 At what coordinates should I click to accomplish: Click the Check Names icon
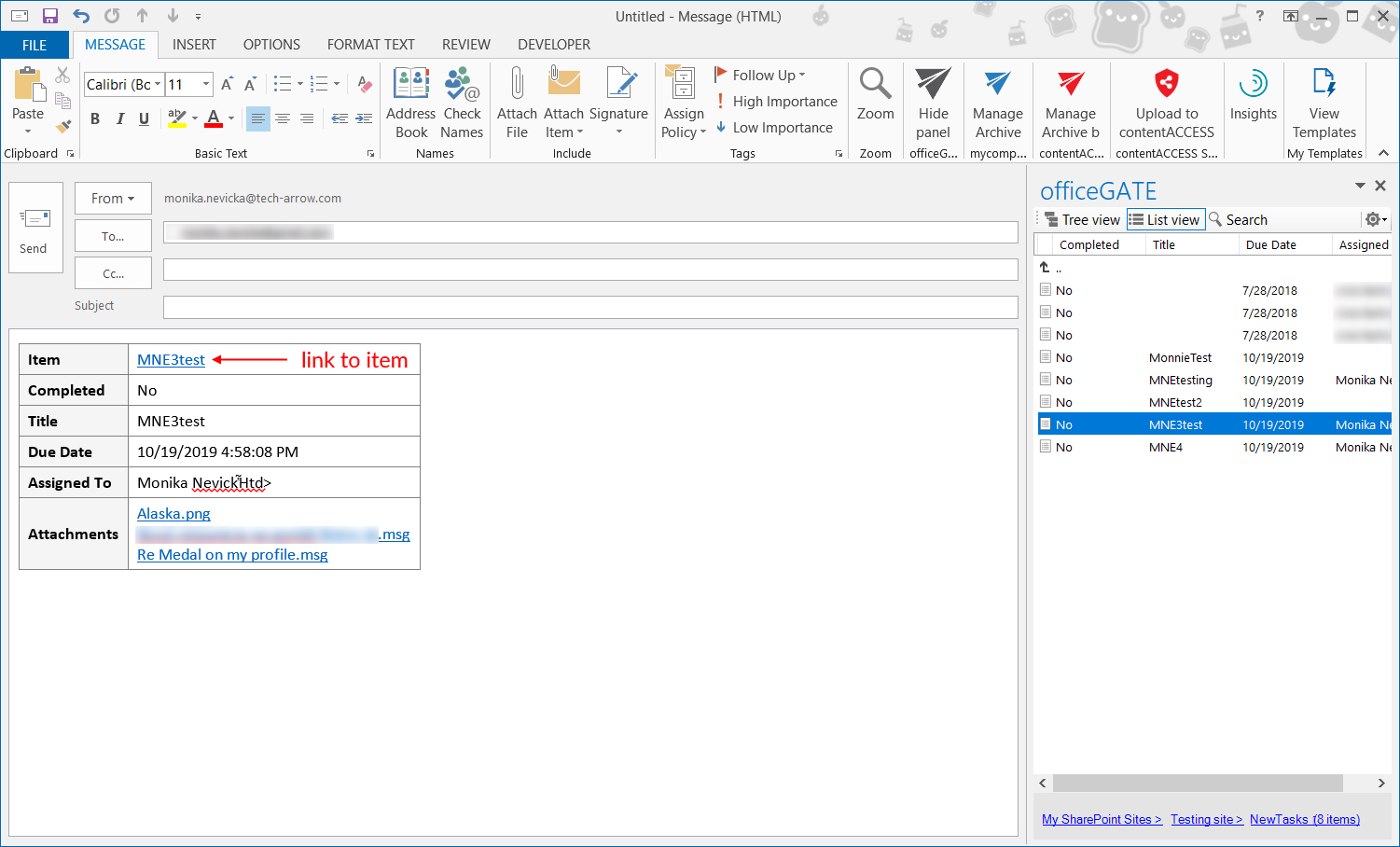pos(462,86)
